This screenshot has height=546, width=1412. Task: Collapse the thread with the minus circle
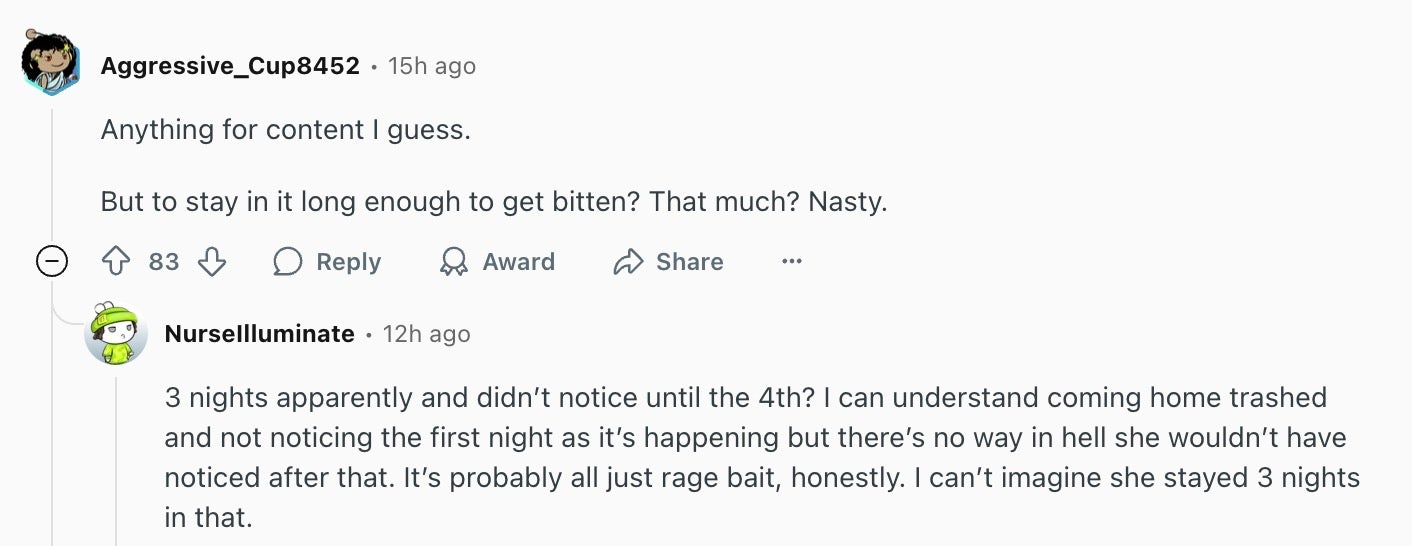pyautogui.click(x=51, y=262)
